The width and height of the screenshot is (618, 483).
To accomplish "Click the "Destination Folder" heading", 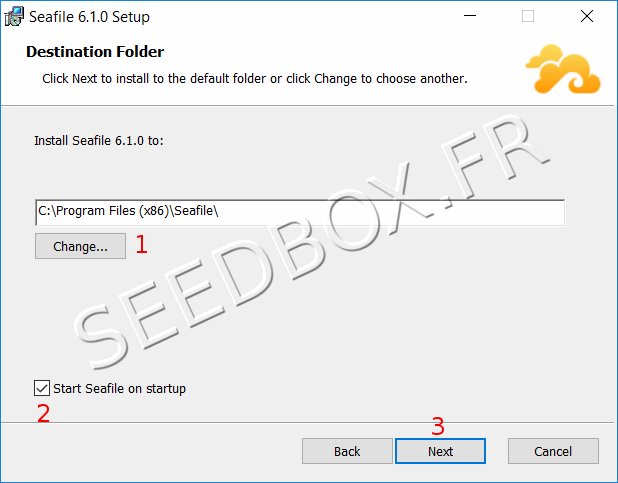I will point(95,52).
